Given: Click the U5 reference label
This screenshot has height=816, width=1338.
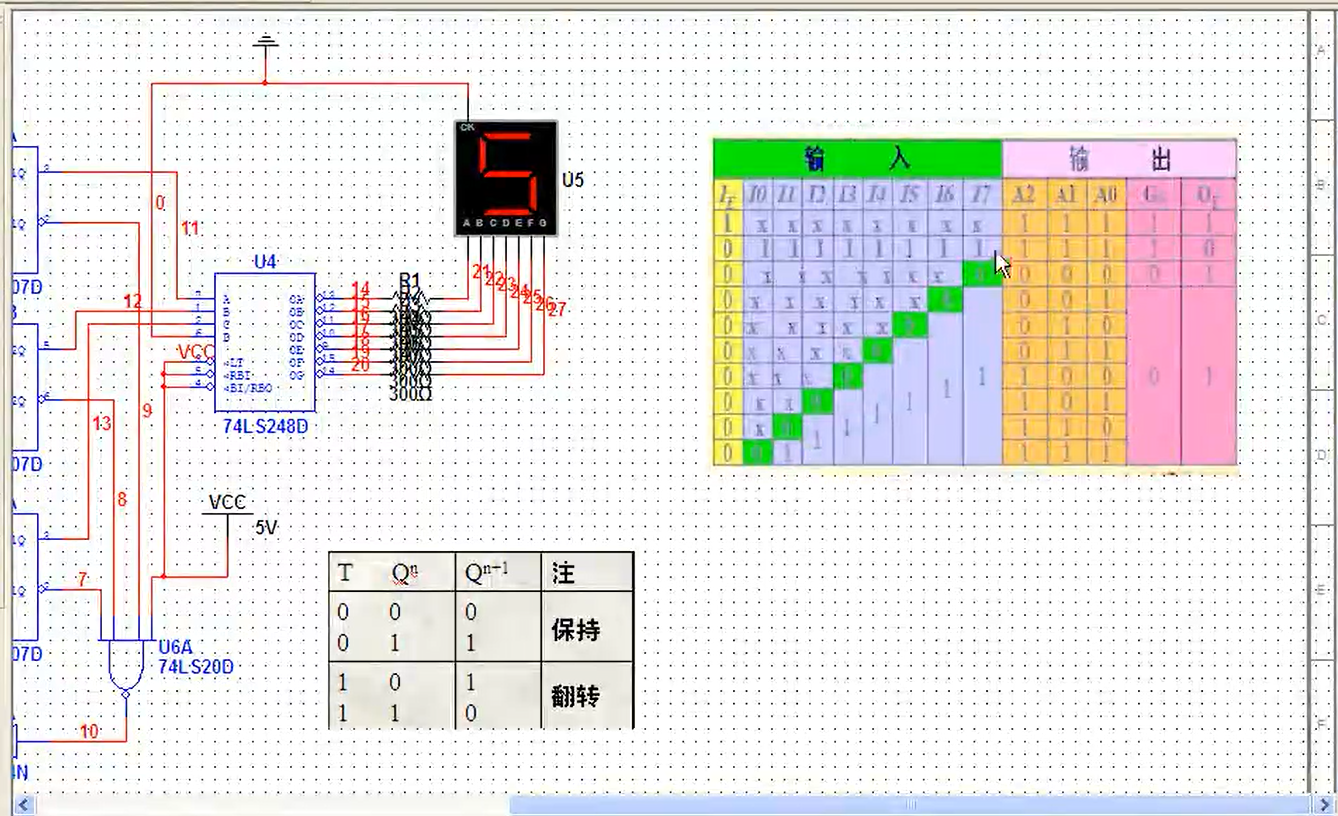Looking at the screenshot, I should [572, 181].
